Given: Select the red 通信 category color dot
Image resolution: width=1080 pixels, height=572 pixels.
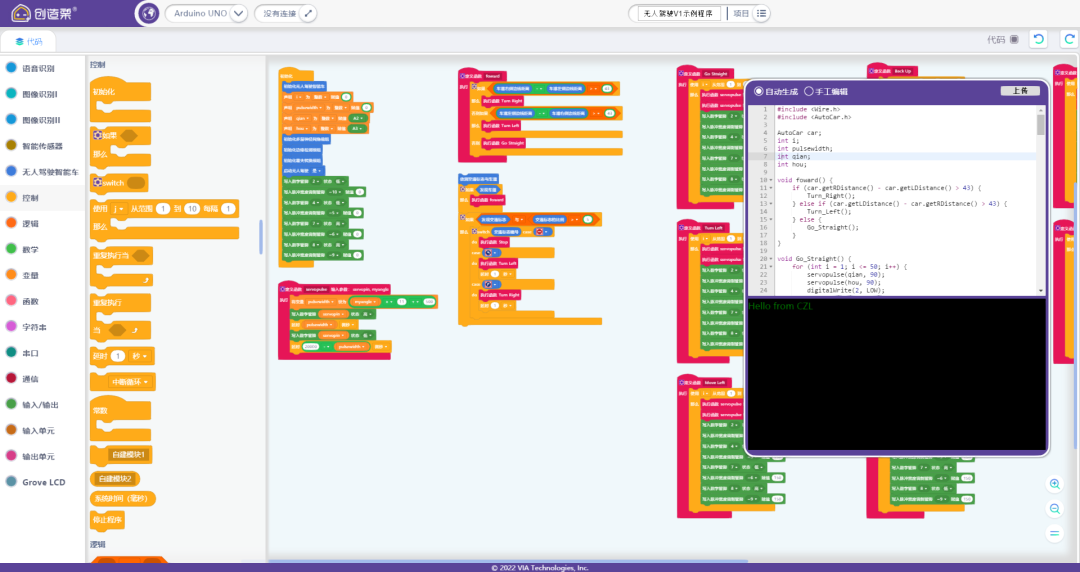Looking at the screenshot, I should coord(11,379).
